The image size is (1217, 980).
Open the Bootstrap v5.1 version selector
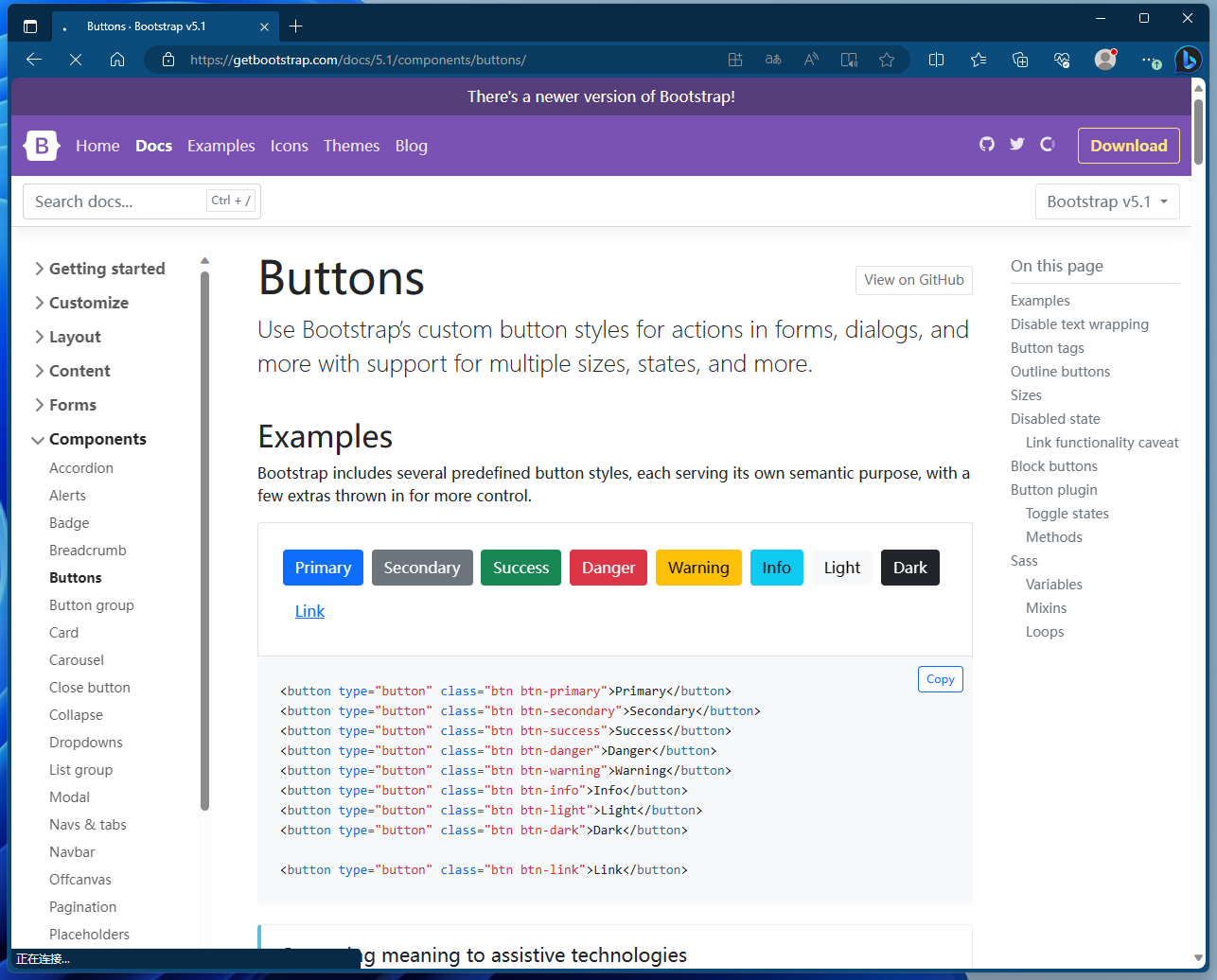[x=1107, y=201]
